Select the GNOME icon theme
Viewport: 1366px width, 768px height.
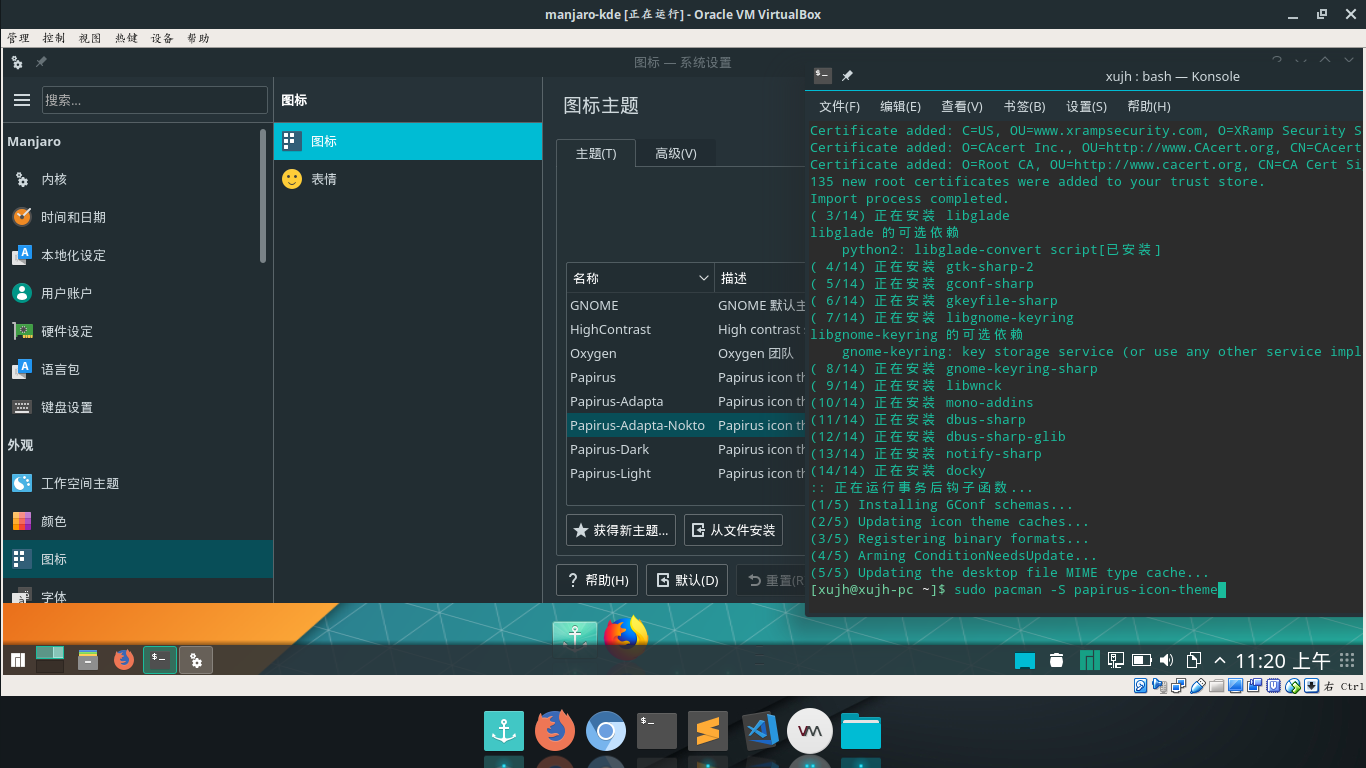tap(686, 306)
